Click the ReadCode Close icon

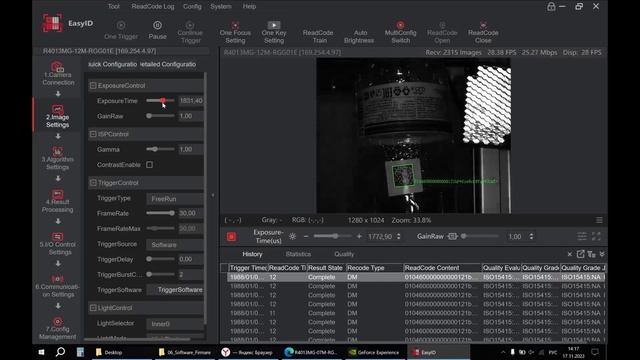[483, 25]
